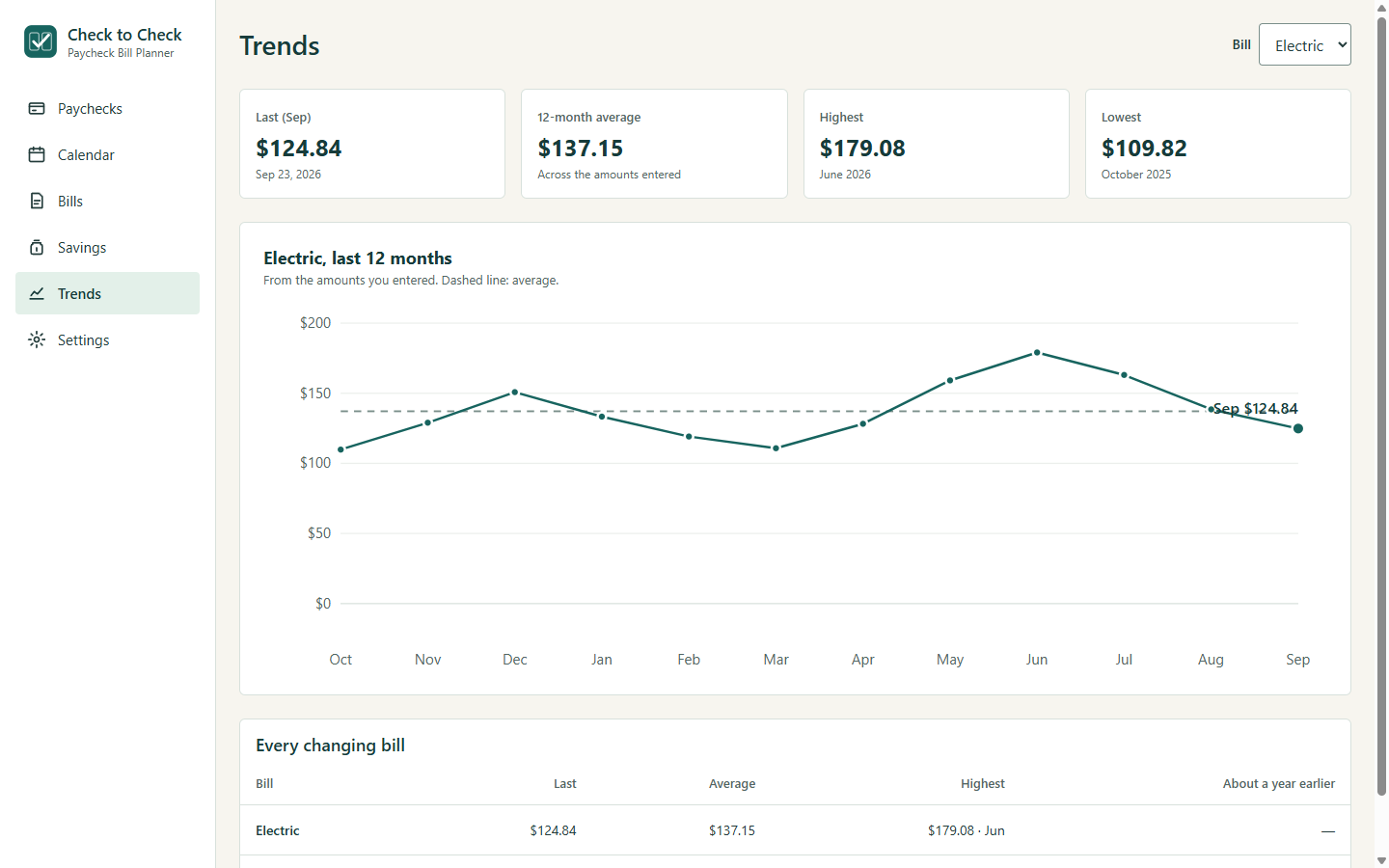This screenshot has width=1389, height=868.
Task: Click the 'Trends' page heading
Action: click(280, 45)
